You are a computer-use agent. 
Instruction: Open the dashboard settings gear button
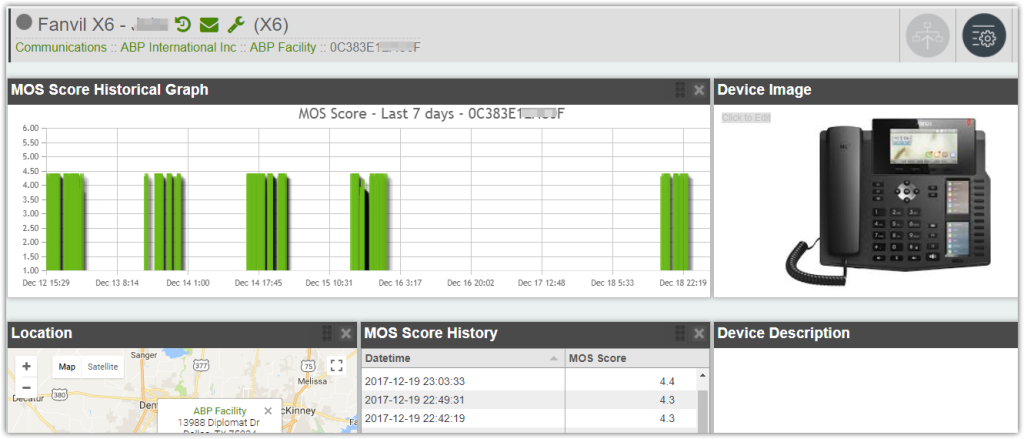point(984,36)
